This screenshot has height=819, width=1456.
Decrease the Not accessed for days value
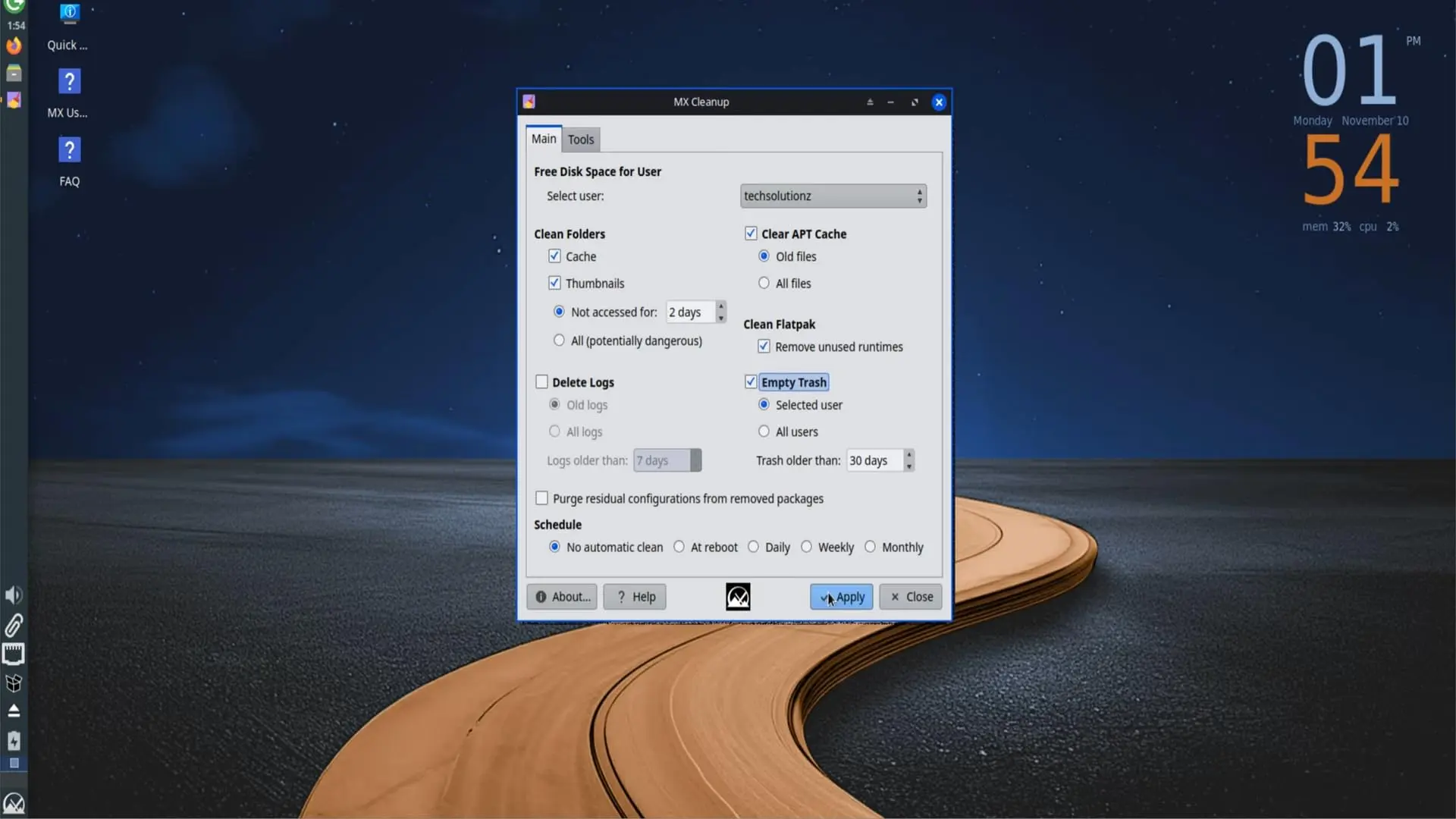720,318
